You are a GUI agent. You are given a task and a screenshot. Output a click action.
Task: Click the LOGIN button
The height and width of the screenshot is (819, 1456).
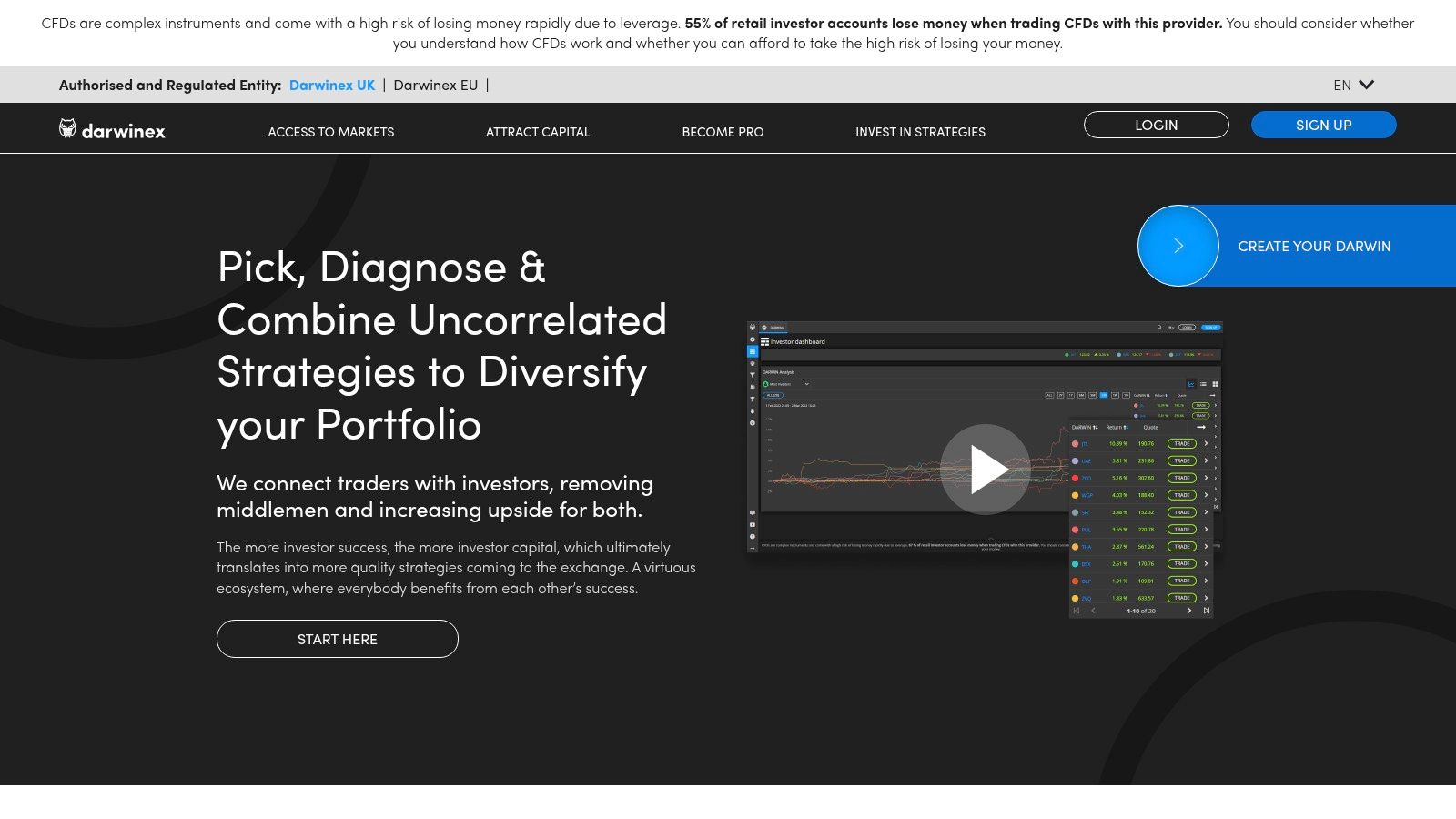point(1157,125)
